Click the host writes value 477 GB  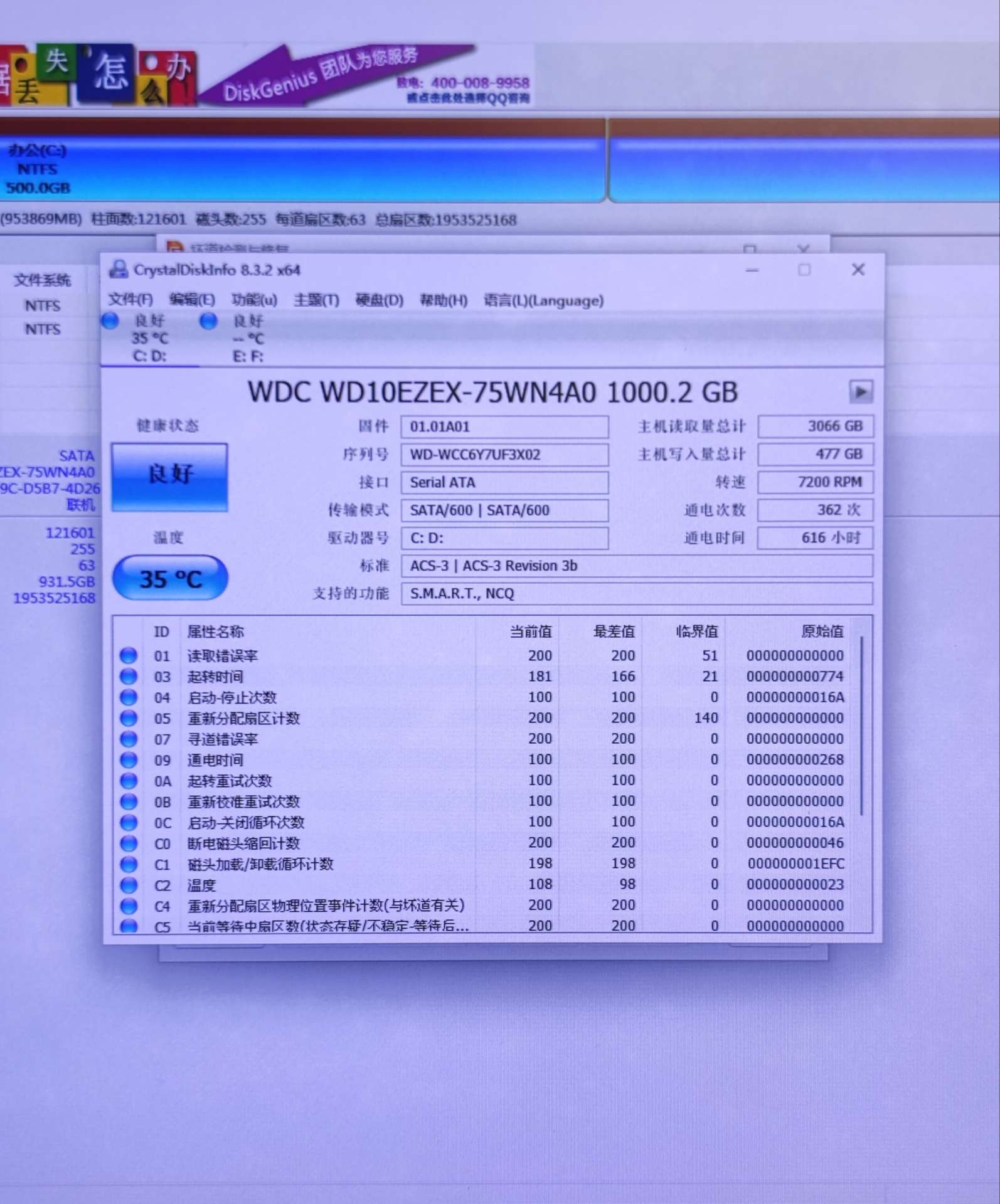point(815,454)
